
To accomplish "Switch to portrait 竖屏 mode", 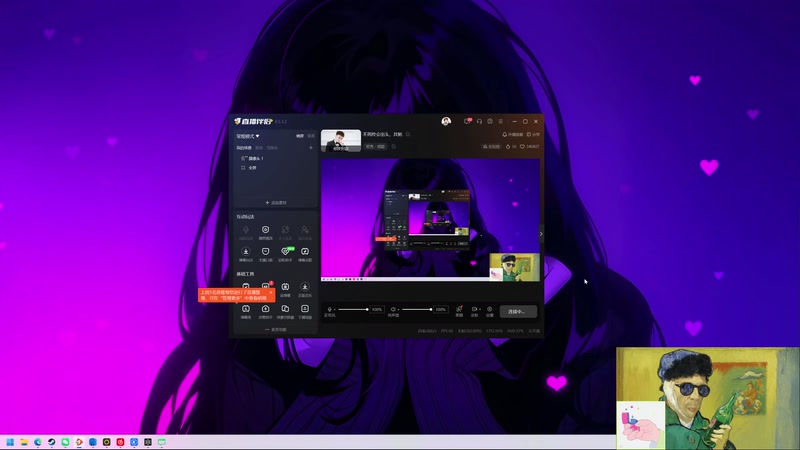I will pyautogui.click(x=311, y=136).
